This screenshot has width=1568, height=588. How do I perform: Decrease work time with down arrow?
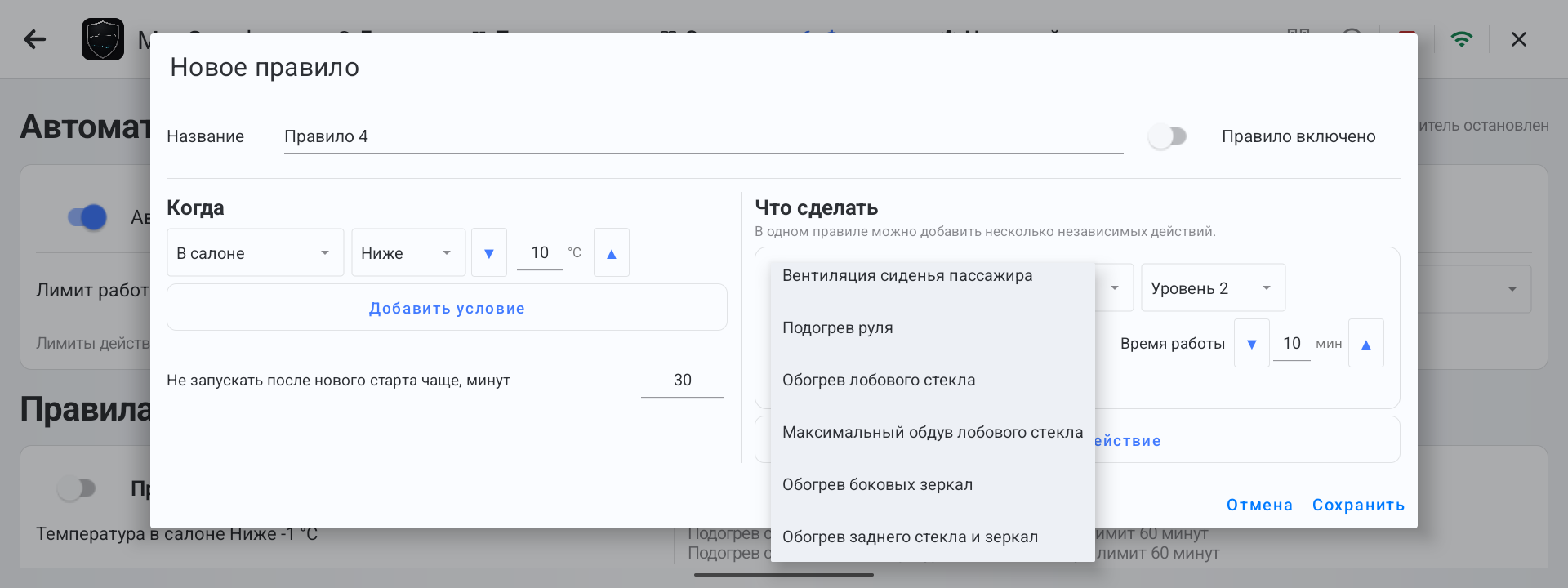point(1252,344)
